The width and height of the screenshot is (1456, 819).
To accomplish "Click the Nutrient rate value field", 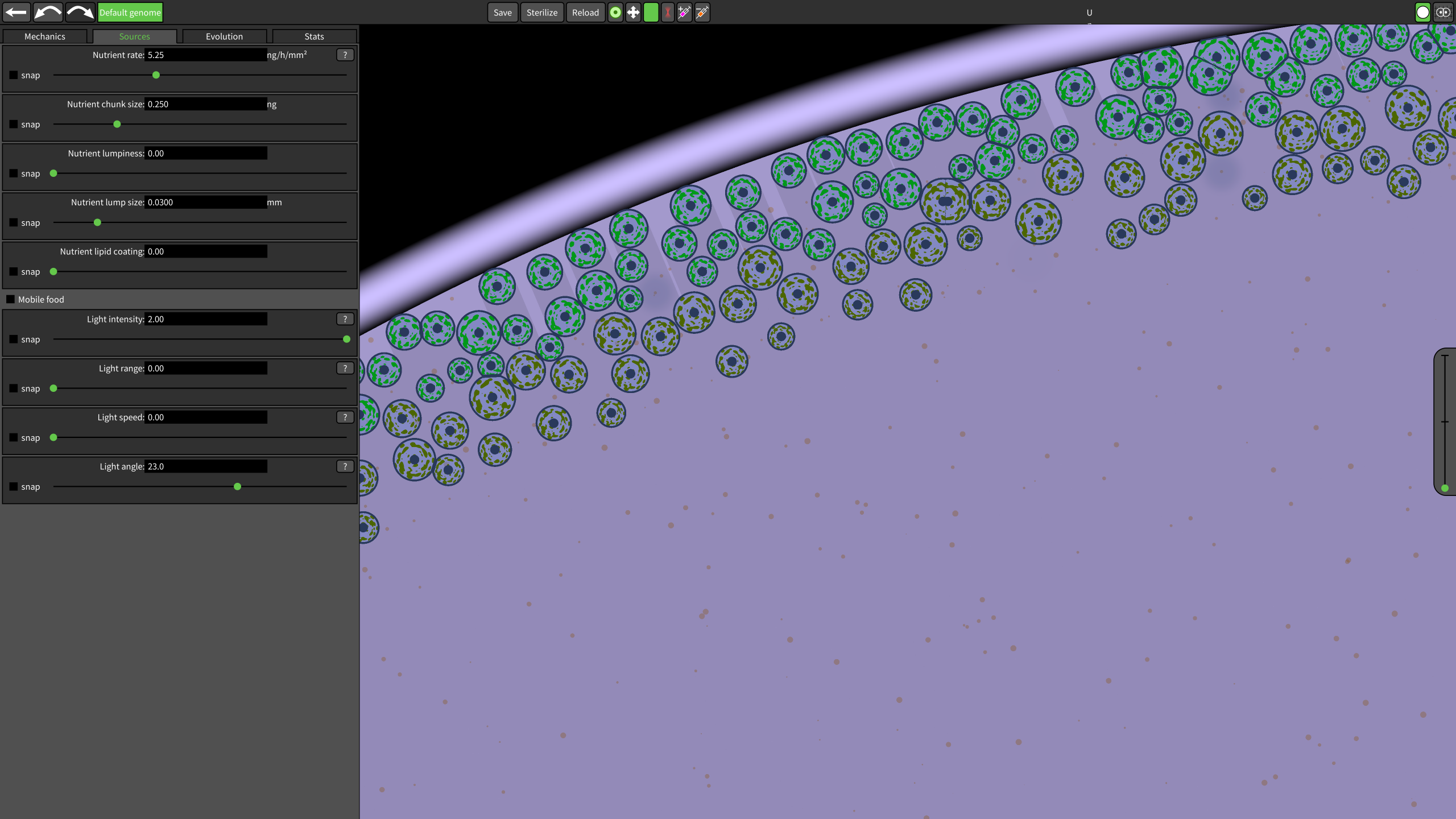I will (206, 55).
